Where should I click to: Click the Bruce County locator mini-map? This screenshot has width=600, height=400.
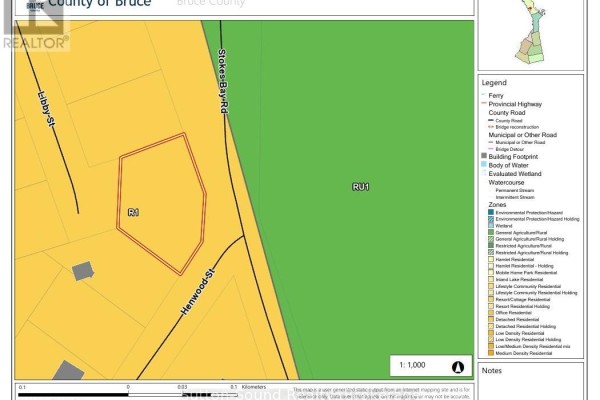click(531, 31)
